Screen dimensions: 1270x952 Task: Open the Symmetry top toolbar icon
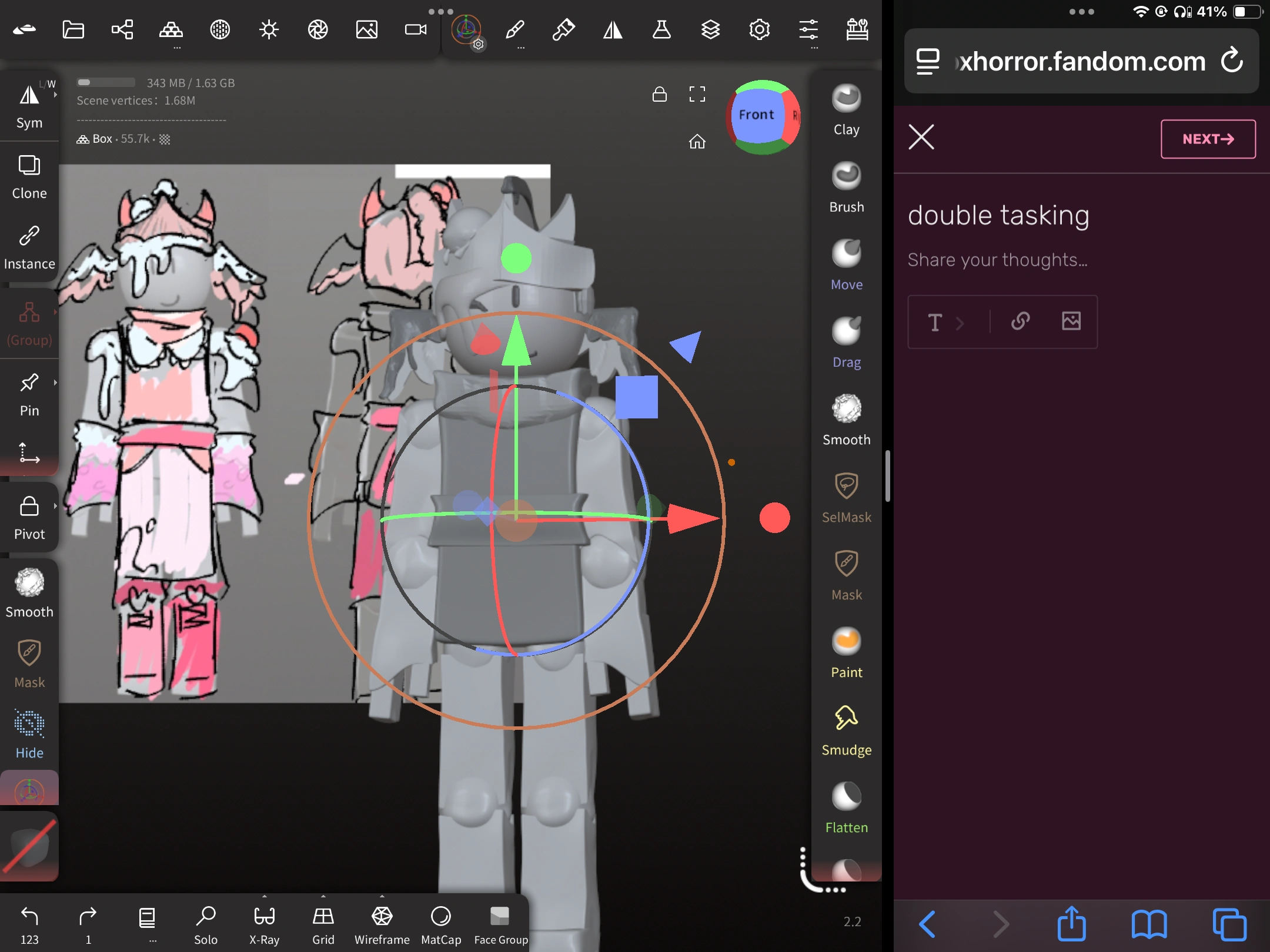(613, 29)
